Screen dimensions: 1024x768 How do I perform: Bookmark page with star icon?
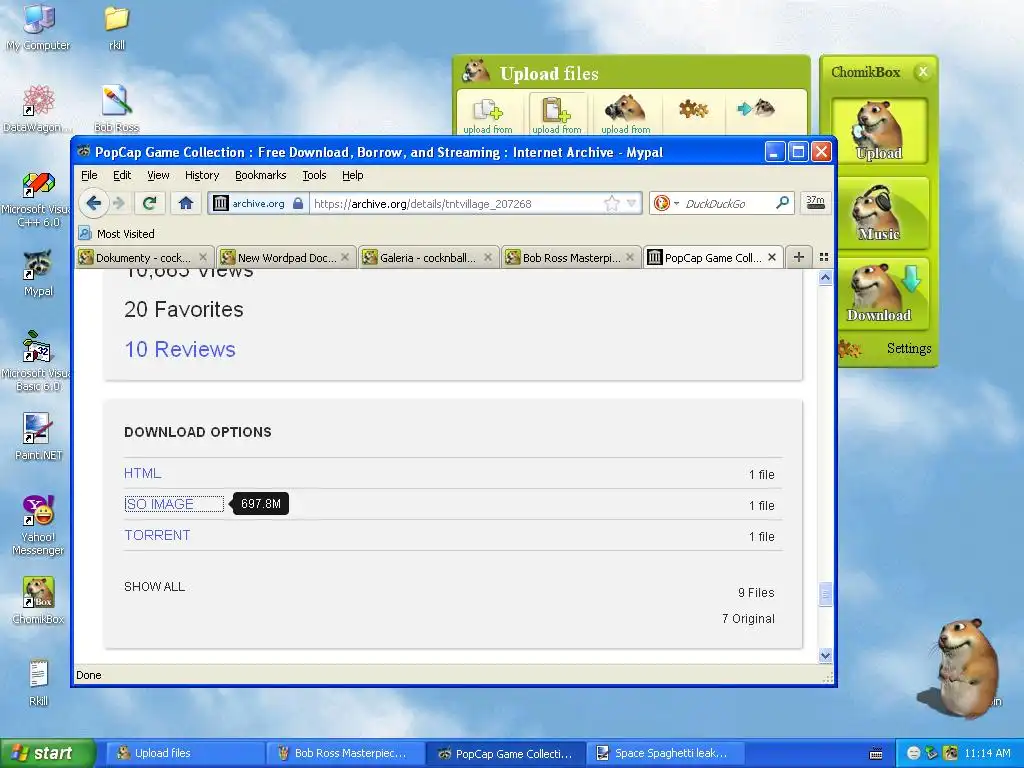tap(611, 203)
